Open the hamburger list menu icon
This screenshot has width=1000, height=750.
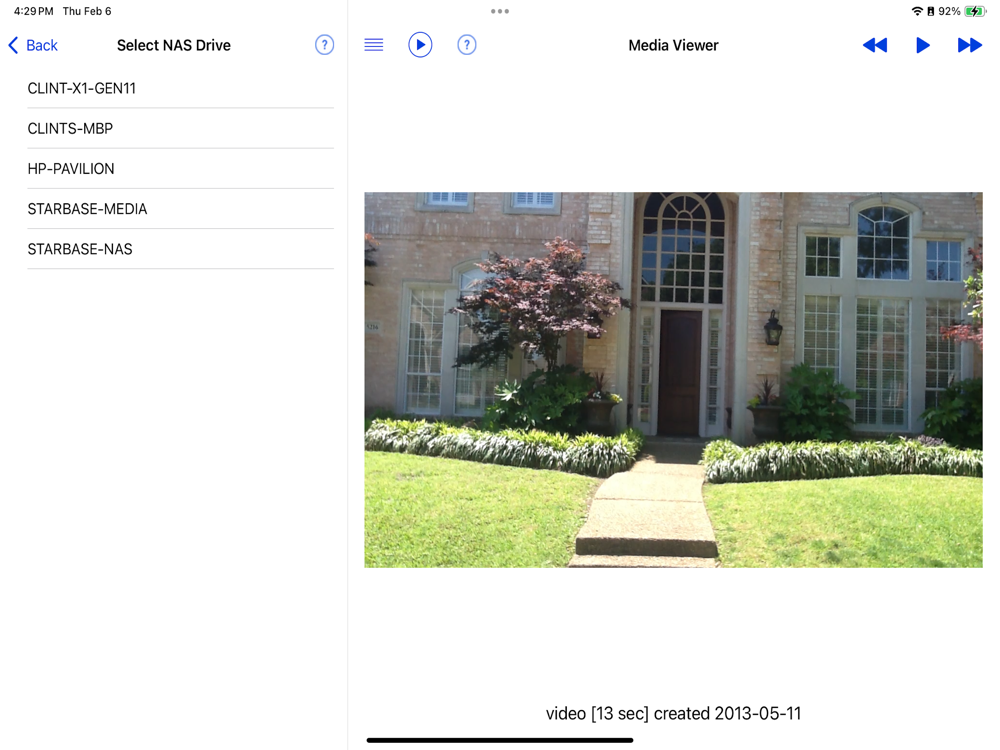374,45
